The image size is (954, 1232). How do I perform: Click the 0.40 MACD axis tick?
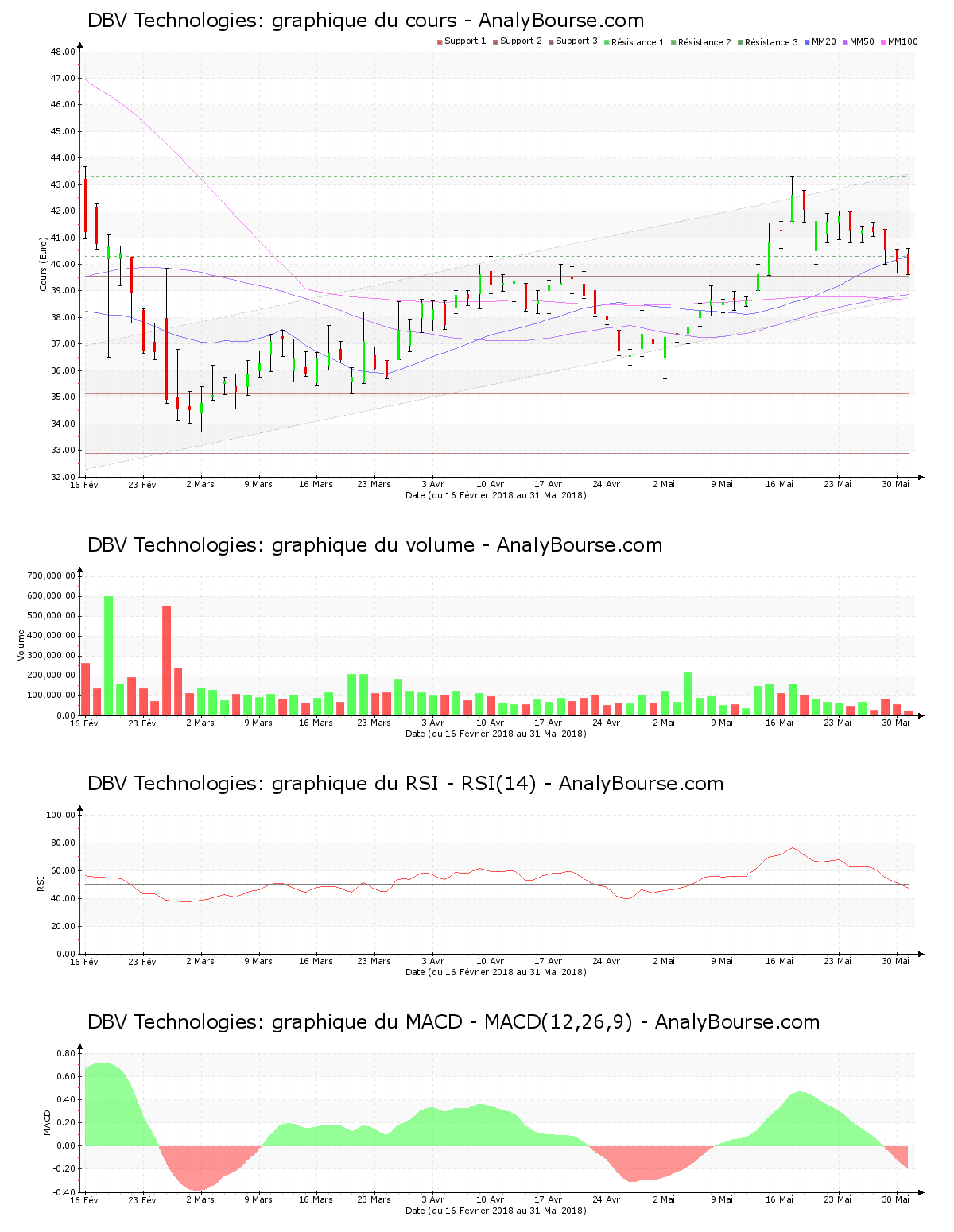[66, 1099]
